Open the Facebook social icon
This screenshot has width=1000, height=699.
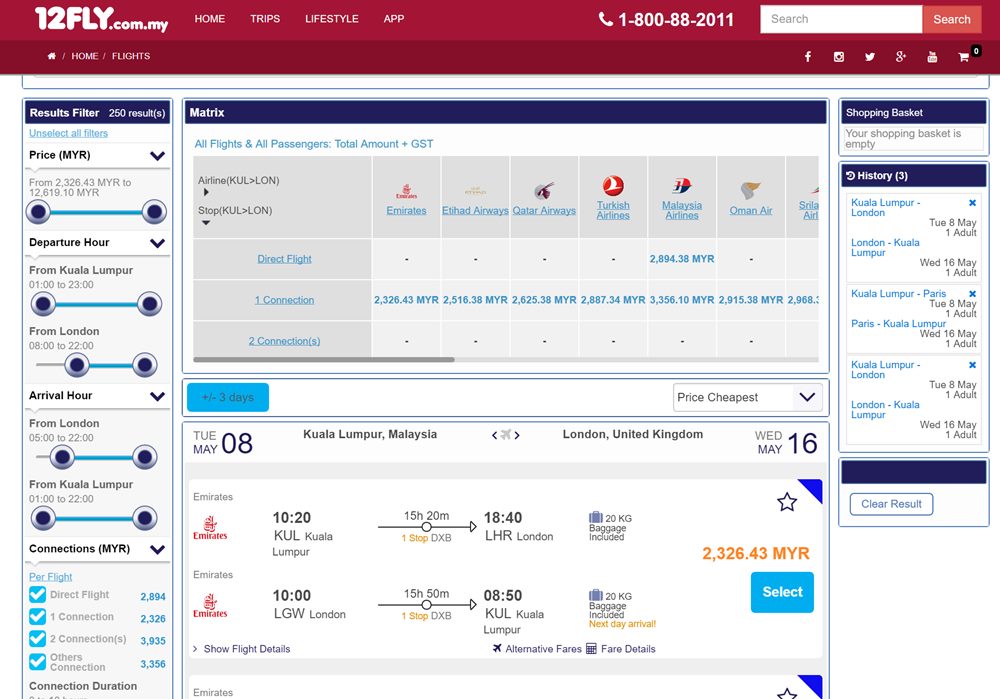point(807,57)
